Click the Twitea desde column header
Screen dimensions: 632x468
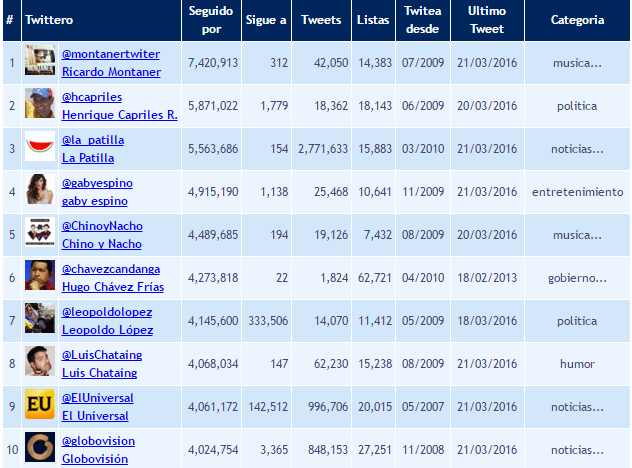(422, 20)
